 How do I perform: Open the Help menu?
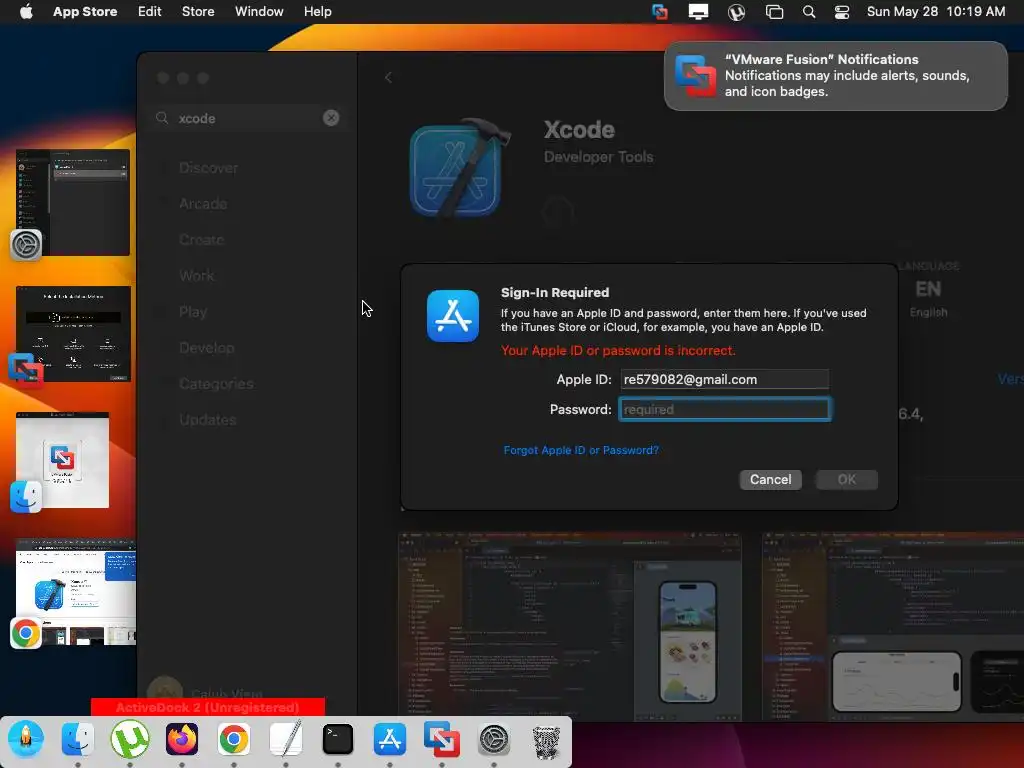coord(317,11)
